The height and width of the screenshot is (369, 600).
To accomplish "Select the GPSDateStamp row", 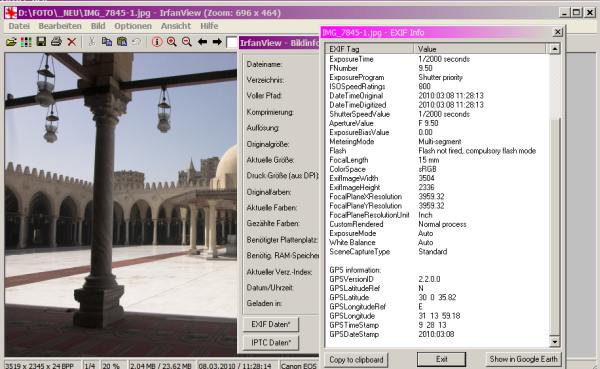I will pos(437,334).
